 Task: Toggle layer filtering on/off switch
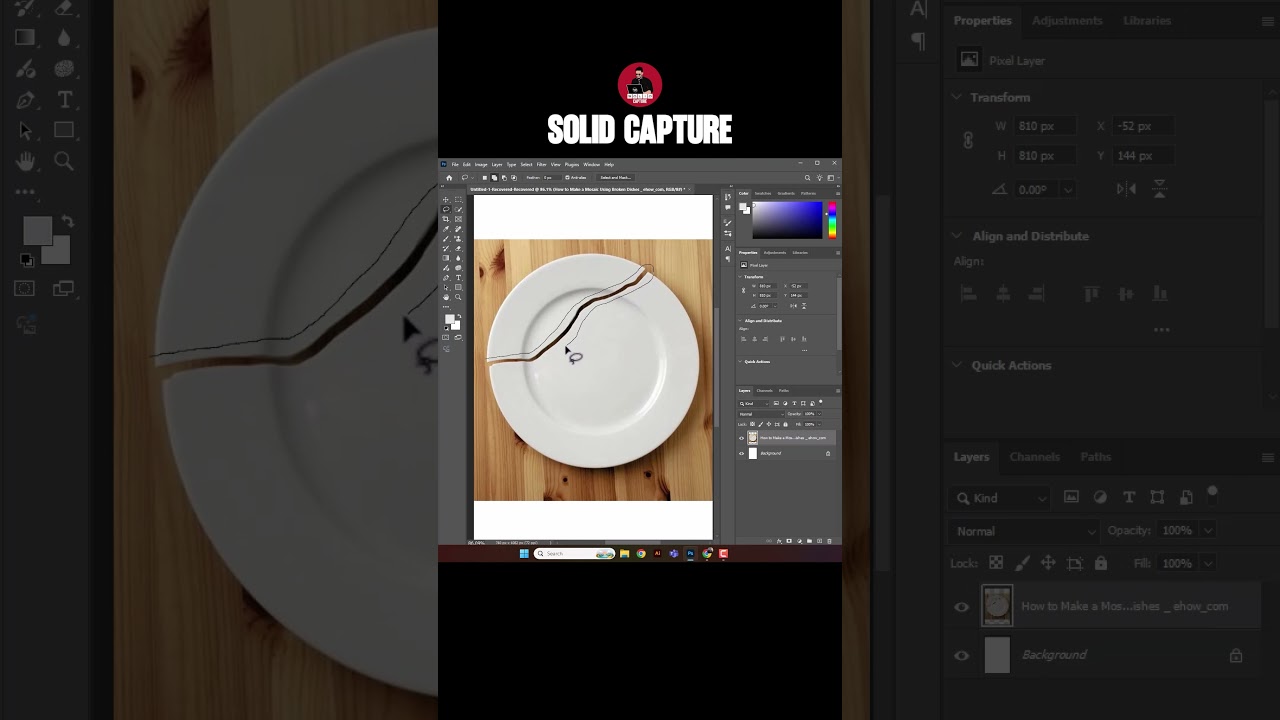(820, 402)
